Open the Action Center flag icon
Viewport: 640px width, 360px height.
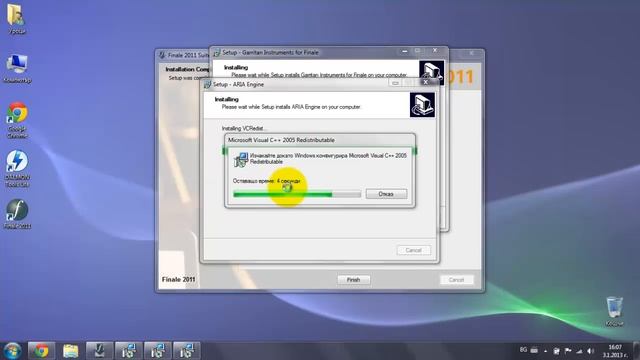tap(568, 351)
